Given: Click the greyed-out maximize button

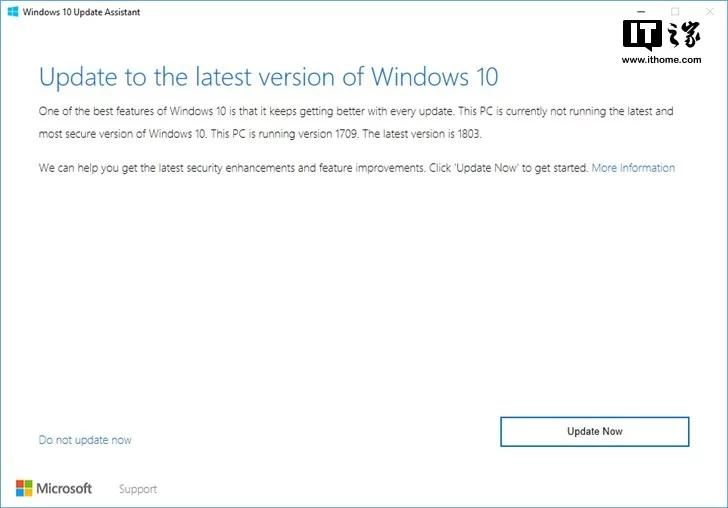Looking at the screenshot, I should (x=675, y=12).
